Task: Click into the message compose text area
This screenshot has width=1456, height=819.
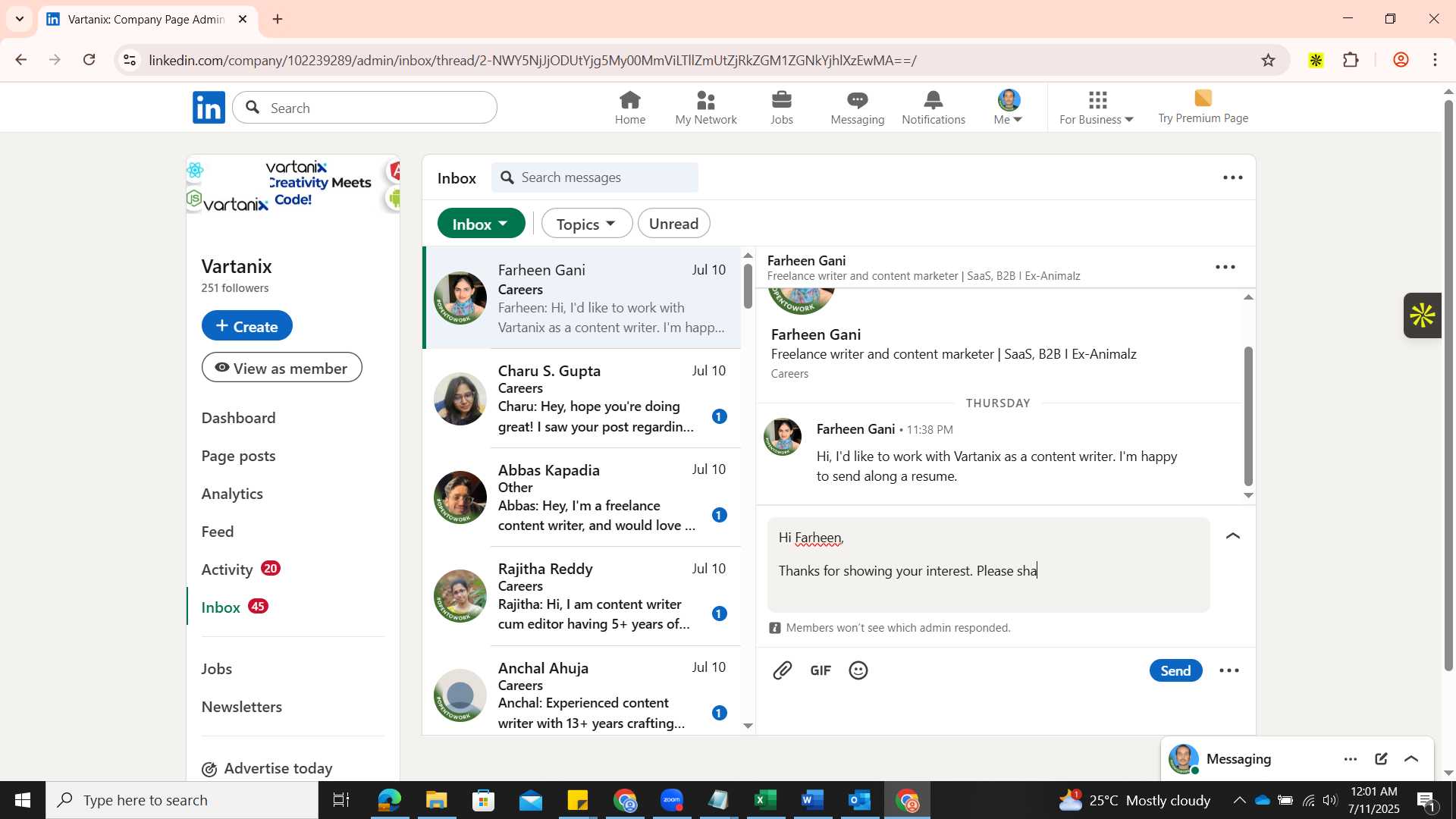Action: tap(988, 565)
